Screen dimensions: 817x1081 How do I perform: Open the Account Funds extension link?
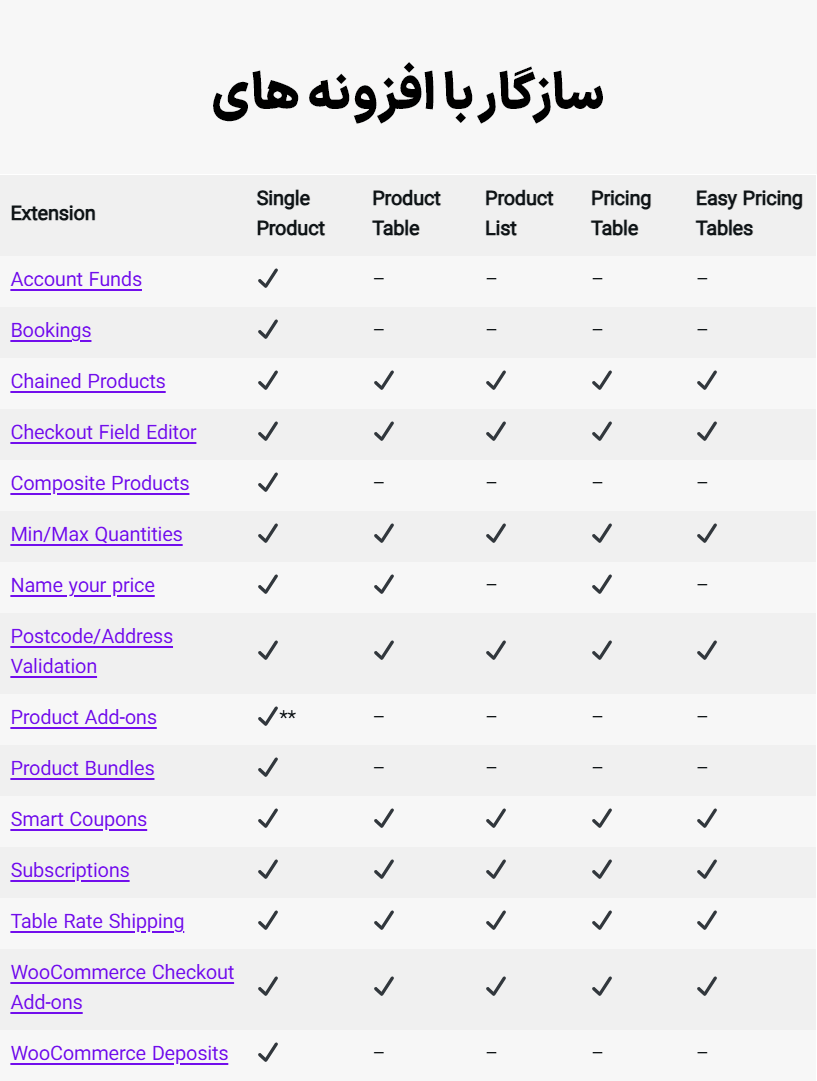[76, 280]
